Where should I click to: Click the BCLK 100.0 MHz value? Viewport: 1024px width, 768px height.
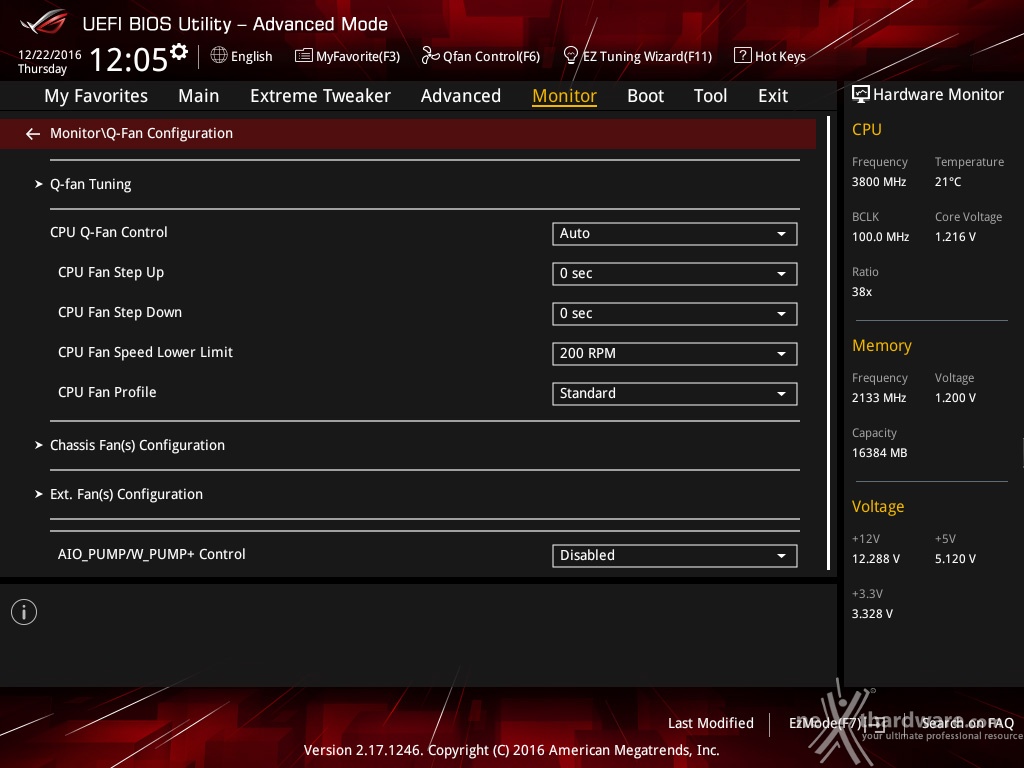880,237
